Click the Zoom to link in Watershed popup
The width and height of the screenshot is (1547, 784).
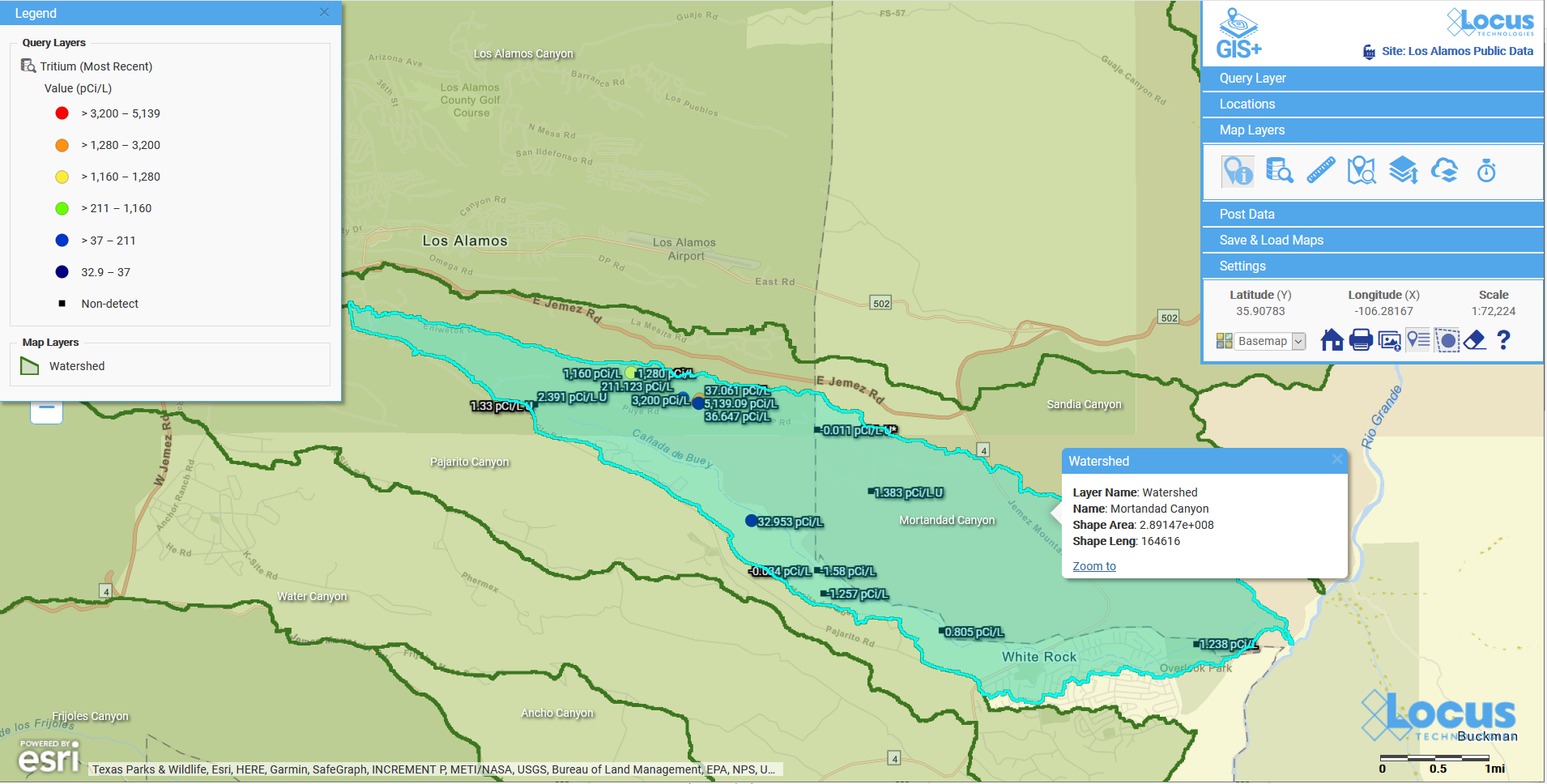pos(1093,565)
